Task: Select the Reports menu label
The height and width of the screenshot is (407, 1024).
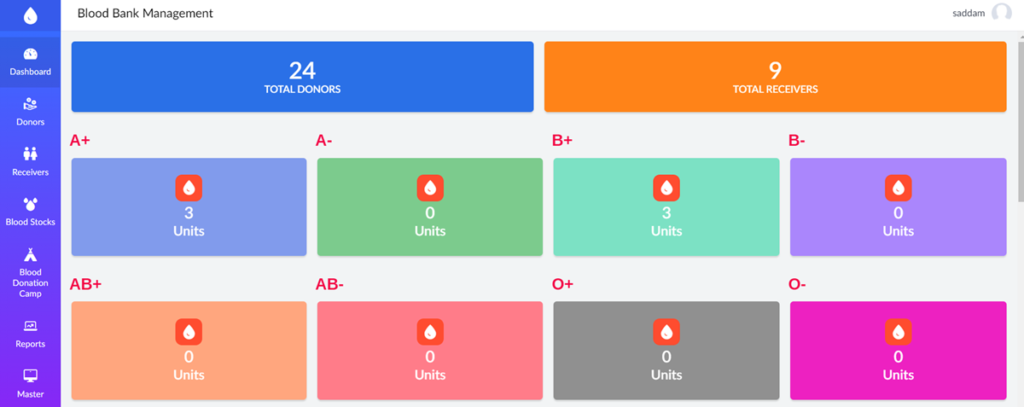Action: (30, 344)
